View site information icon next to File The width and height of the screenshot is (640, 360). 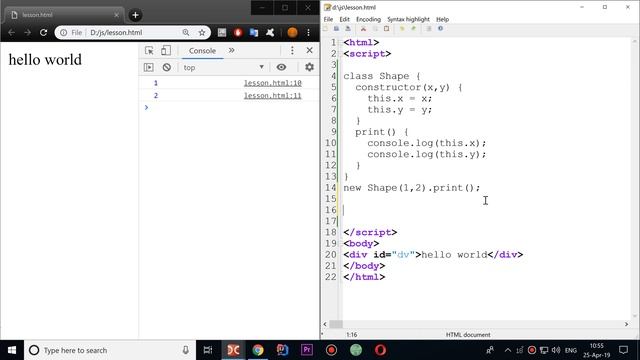coord(64,32)
